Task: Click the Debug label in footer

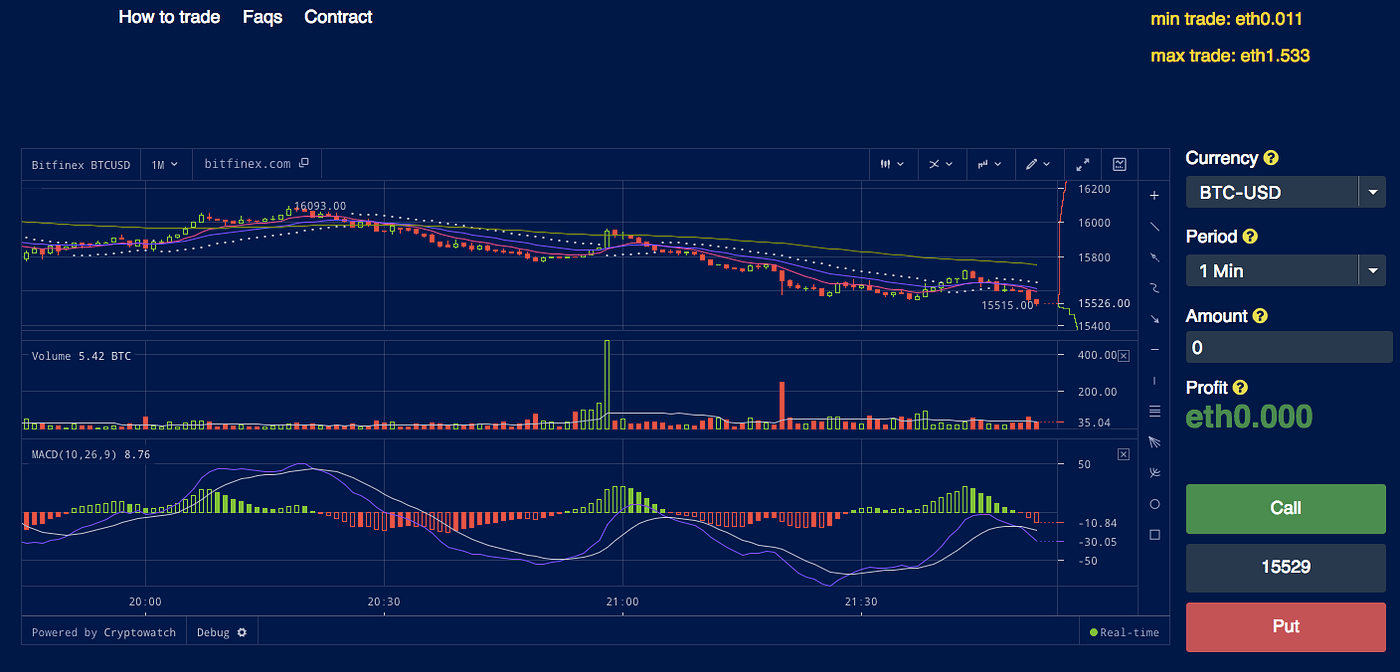Action: [213, 633]
